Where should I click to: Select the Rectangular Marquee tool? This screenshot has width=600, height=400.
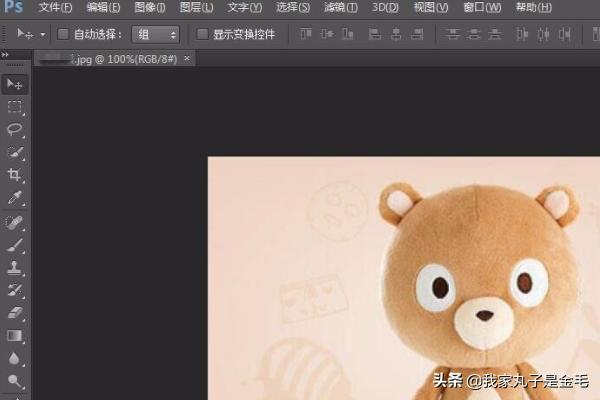point(15,107)
